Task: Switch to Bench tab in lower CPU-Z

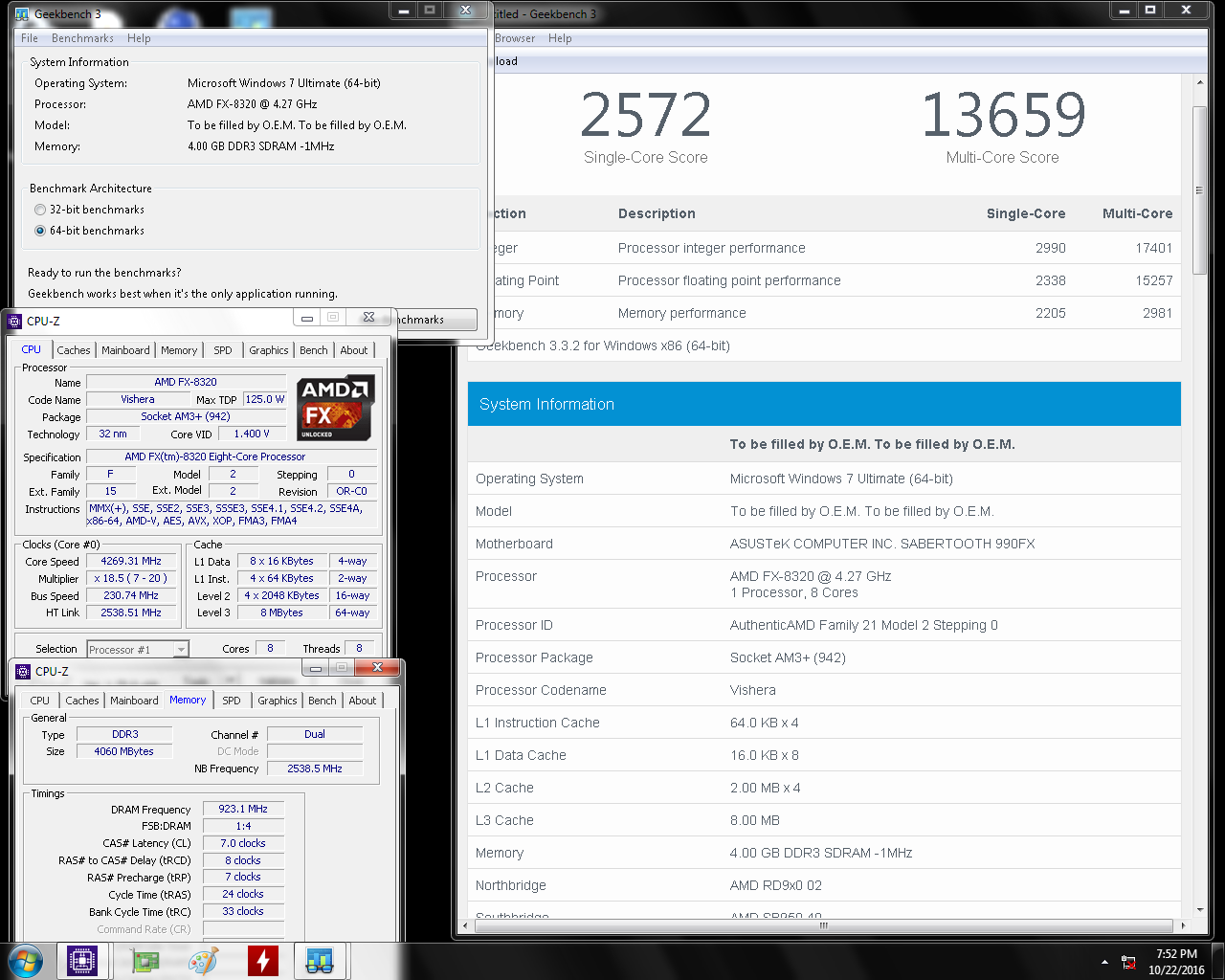Action: (x=323, y=701)
